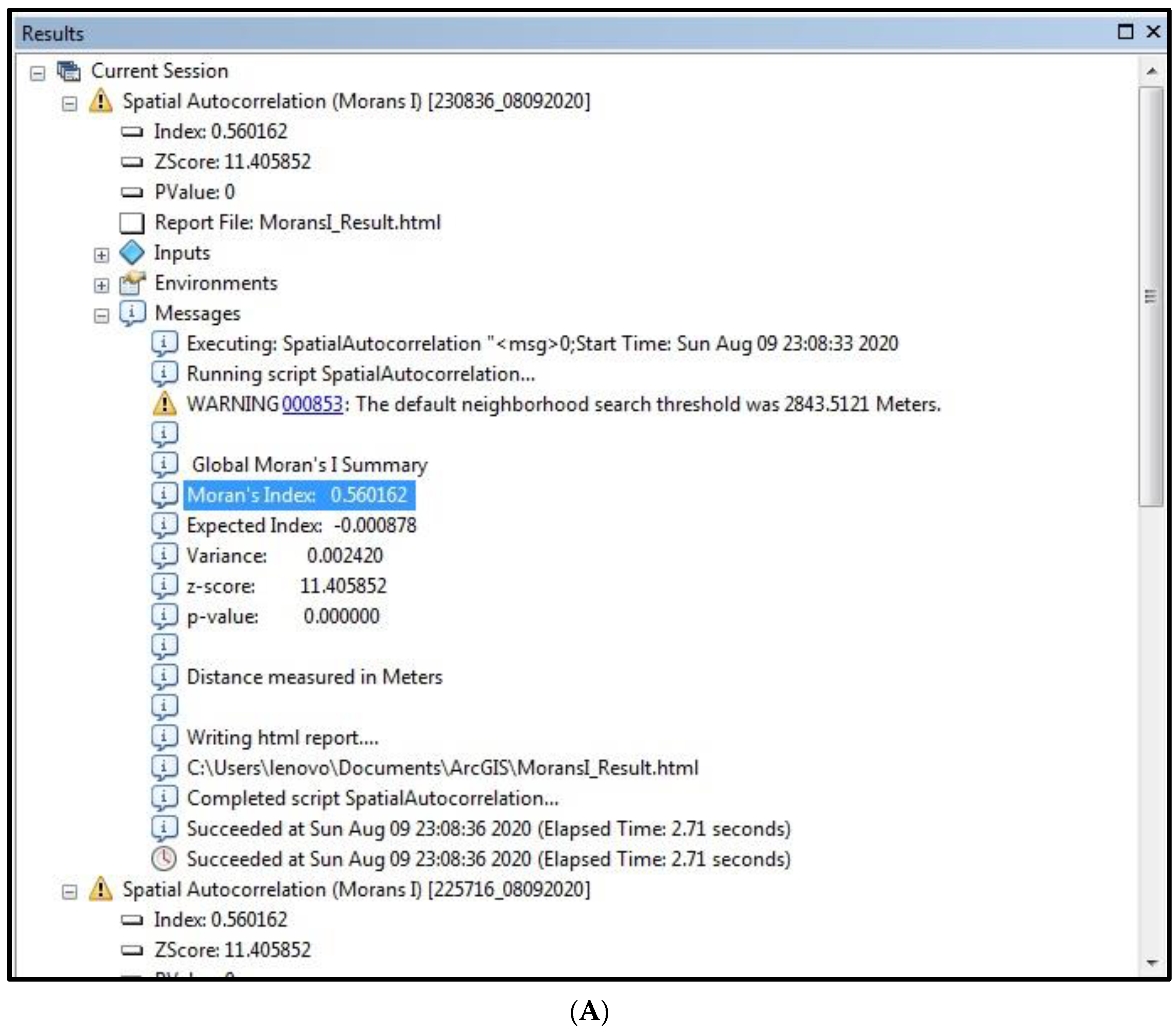Click the Report File document icon

(x=132, y=223)
